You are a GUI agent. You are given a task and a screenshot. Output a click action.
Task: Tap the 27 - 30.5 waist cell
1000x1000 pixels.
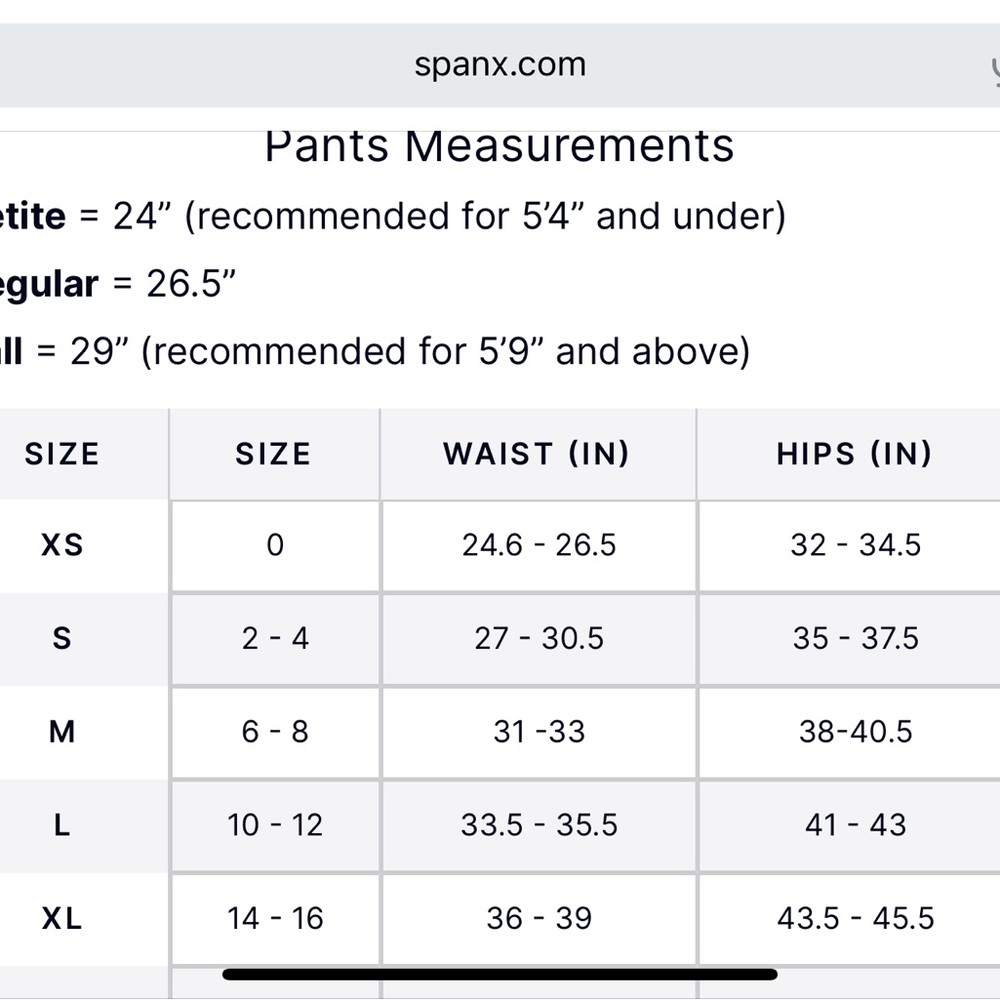click(x=539, y=638)
